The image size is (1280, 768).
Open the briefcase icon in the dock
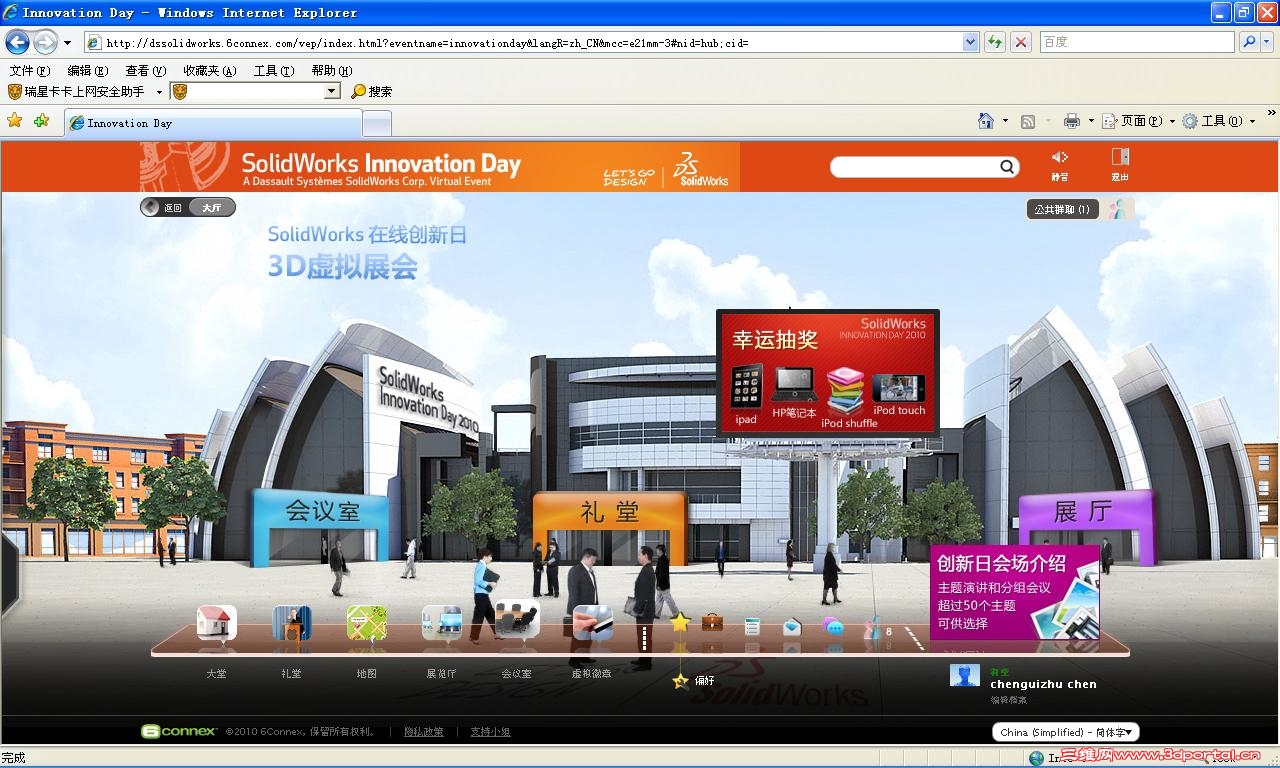click(712, 623)
